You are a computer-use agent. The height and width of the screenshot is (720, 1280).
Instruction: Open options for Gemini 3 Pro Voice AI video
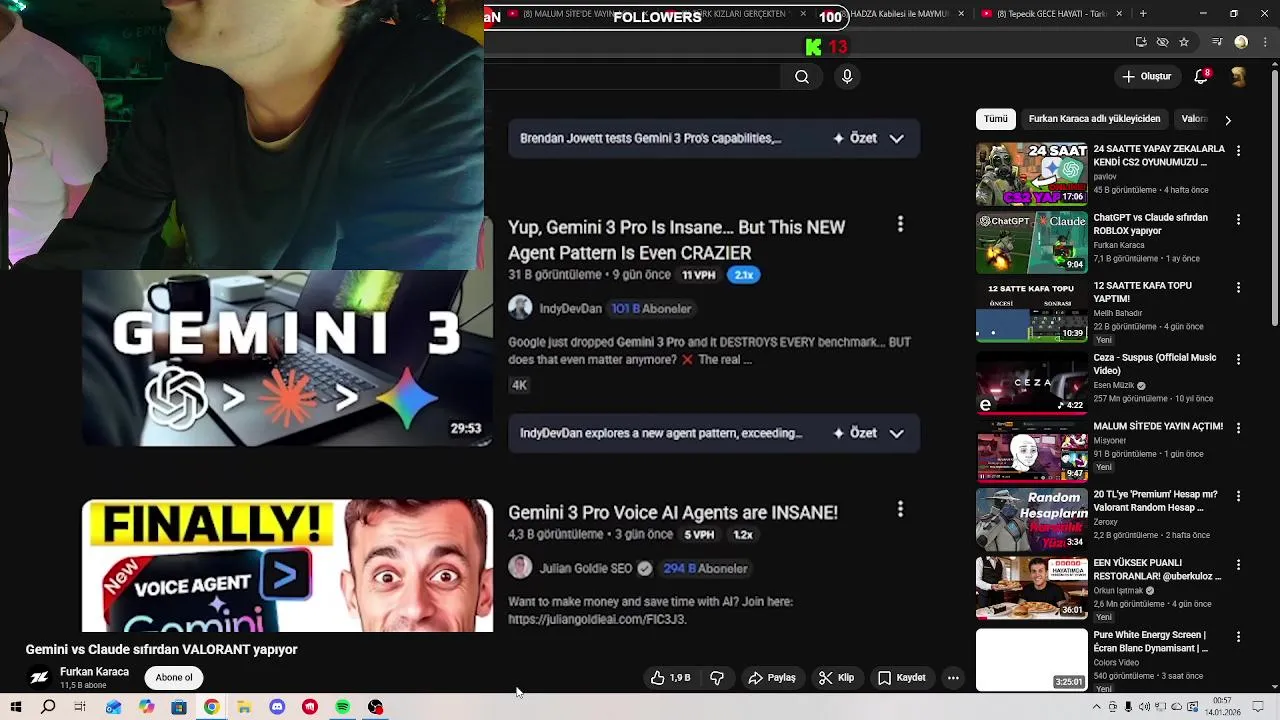(x=900, y=510)
